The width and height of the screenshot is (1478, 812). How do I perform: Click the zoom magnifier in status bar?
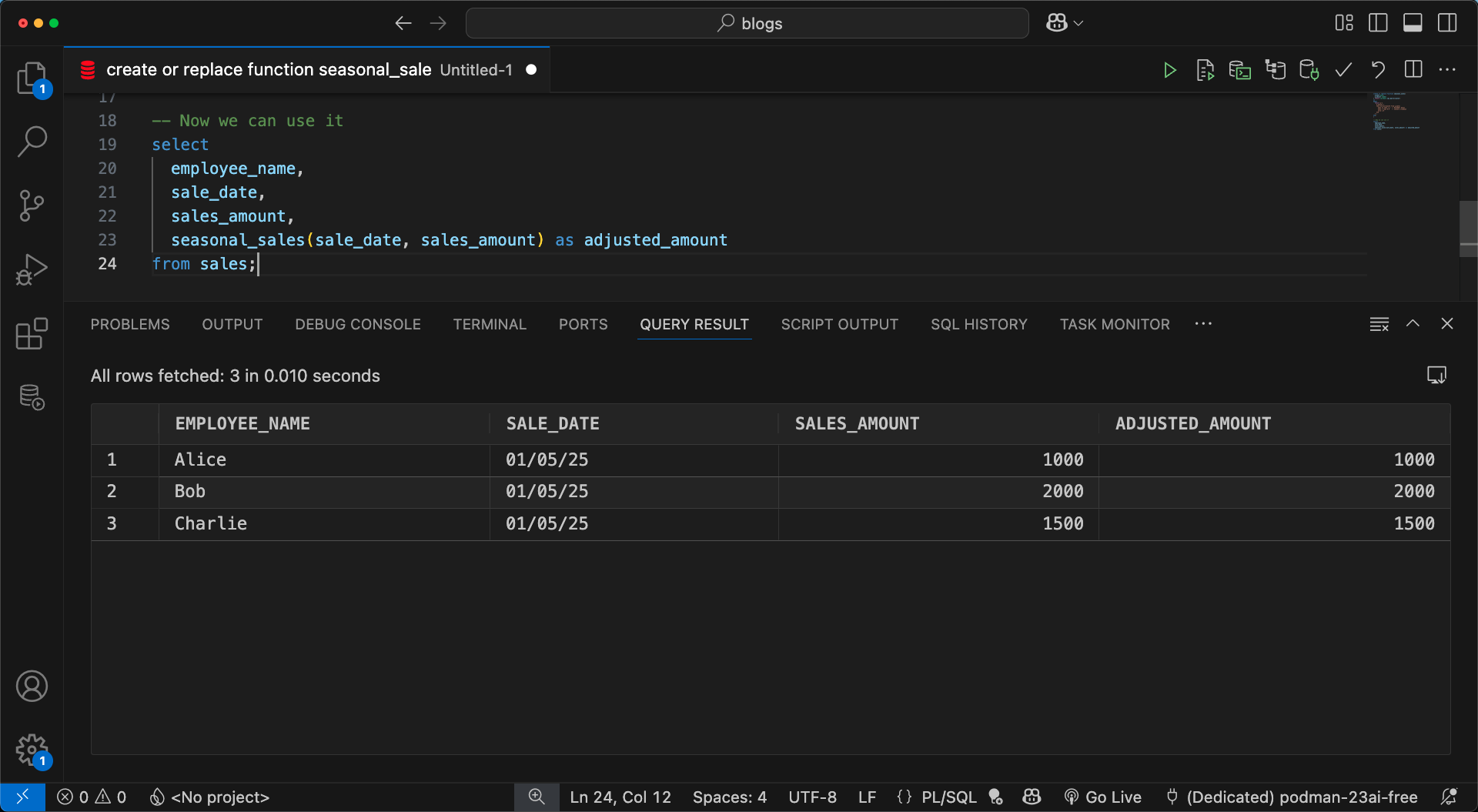pos(537,797)
